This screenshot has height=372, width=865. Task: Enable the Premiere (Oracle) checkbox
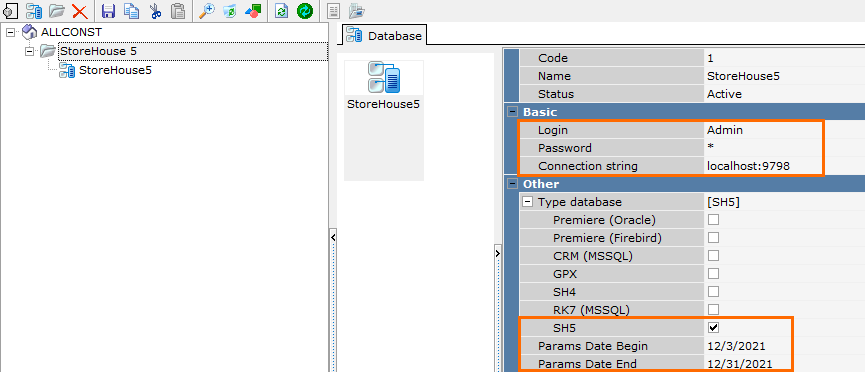(x=713, y=220)
